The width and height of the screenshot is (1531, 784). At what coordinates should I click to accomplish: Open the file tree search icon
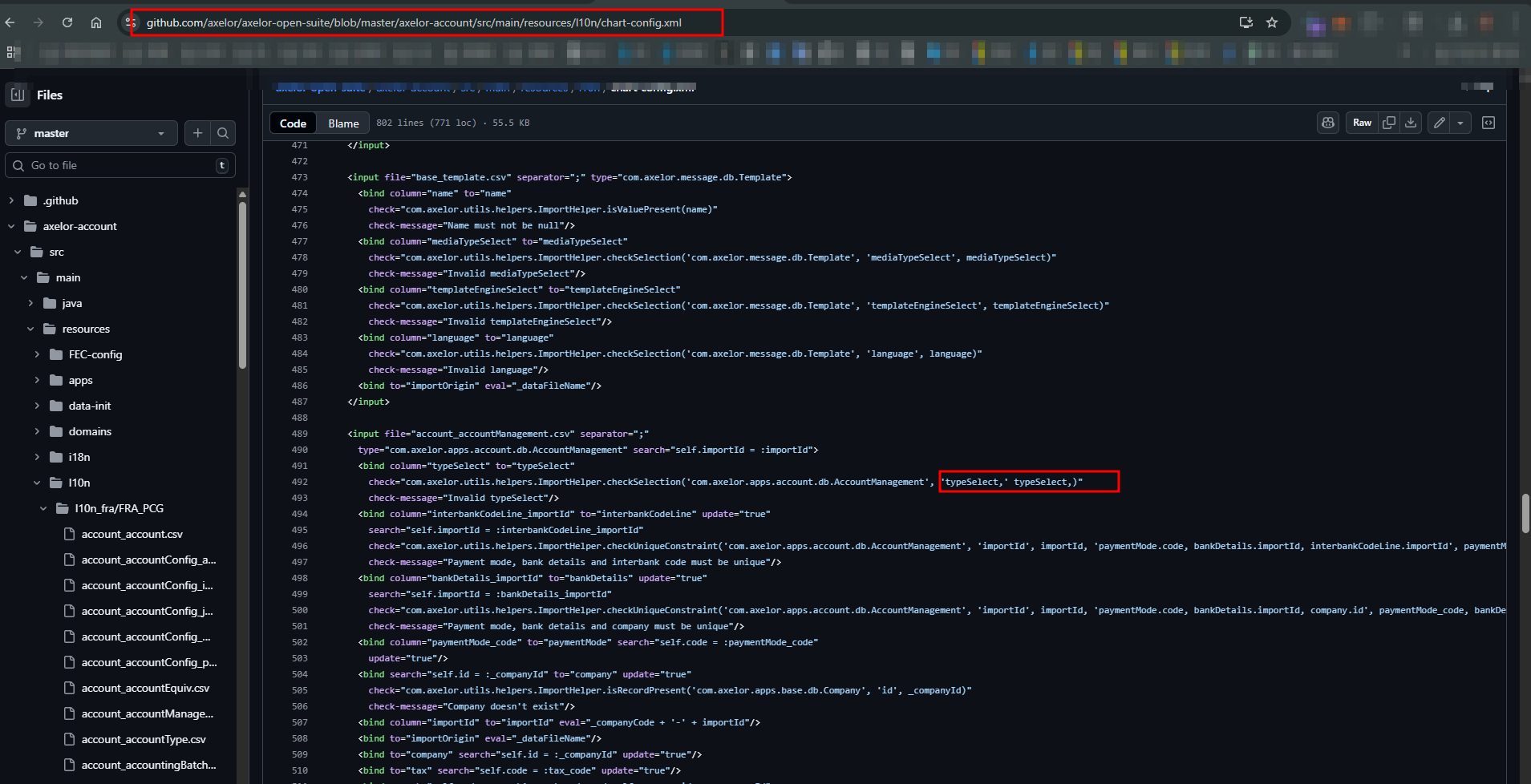click(x=223, y=133)
